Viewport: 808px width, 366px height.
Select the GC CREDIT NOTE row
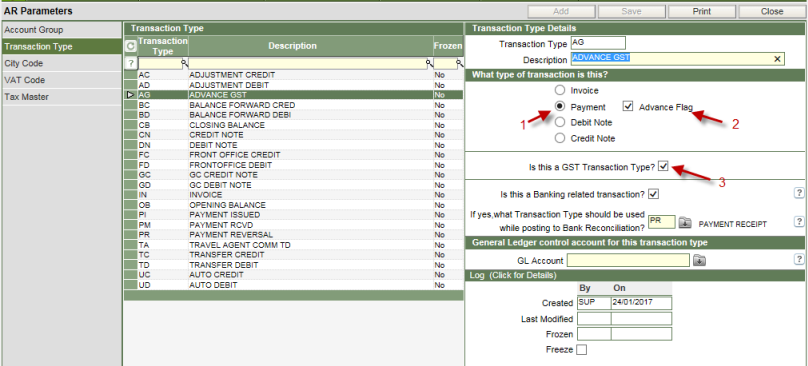tap(294, 175)
